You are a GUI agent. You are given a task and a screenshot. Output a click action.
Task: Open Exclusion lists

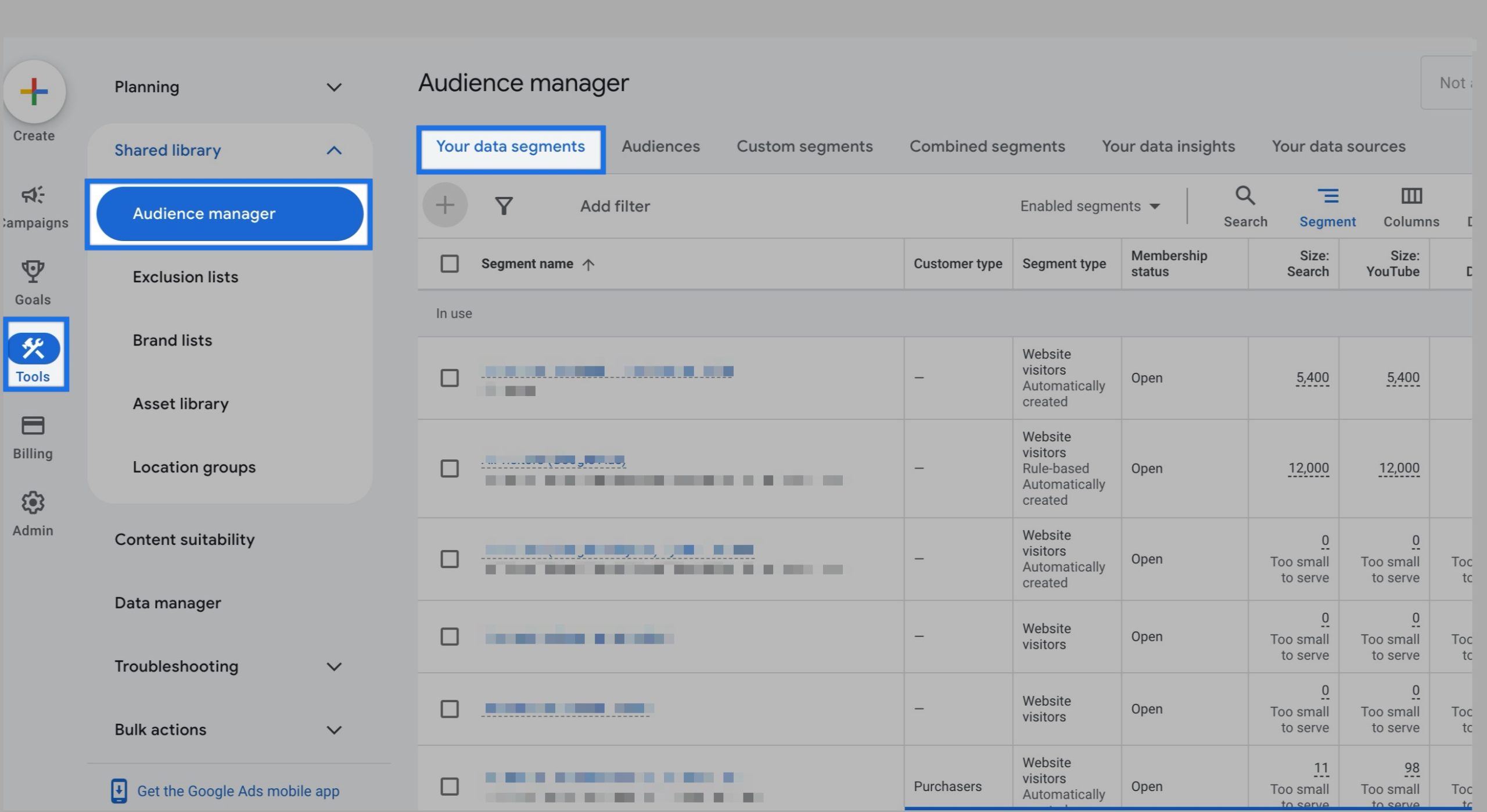click(x=185, y=277)
